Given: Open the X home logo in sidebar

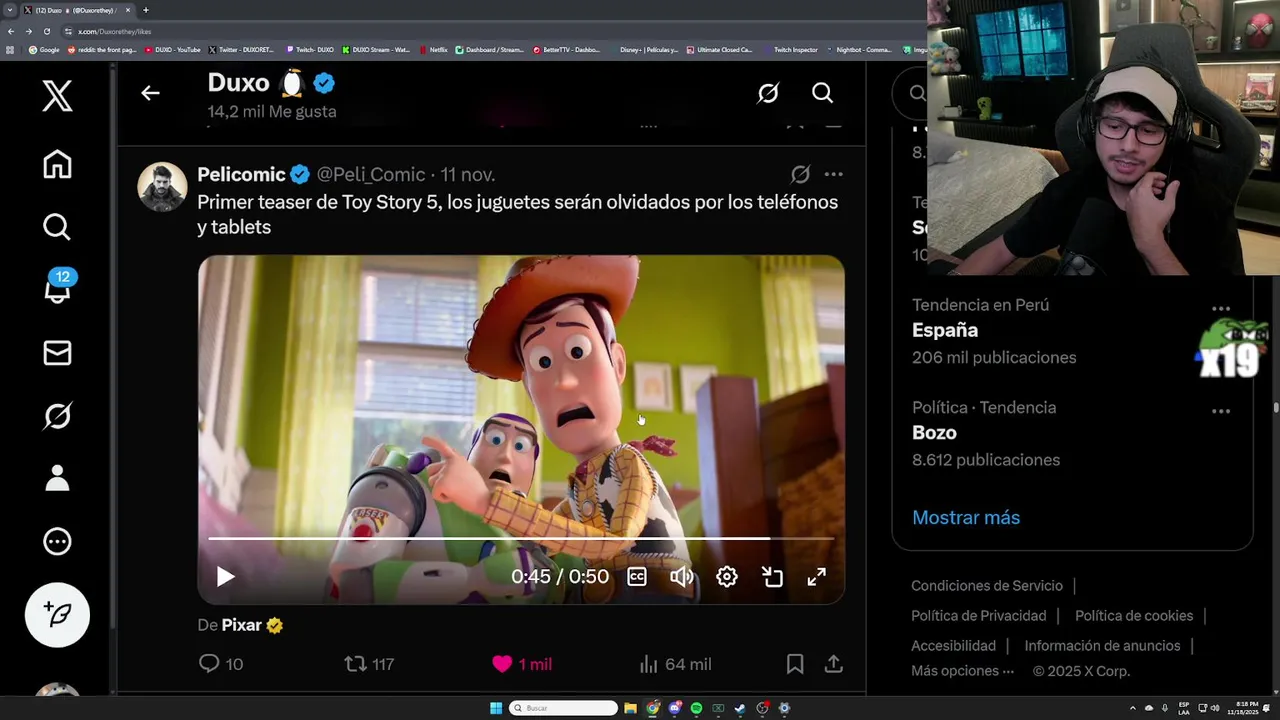Looking at the screenshot, I should (x=57, y=96).
